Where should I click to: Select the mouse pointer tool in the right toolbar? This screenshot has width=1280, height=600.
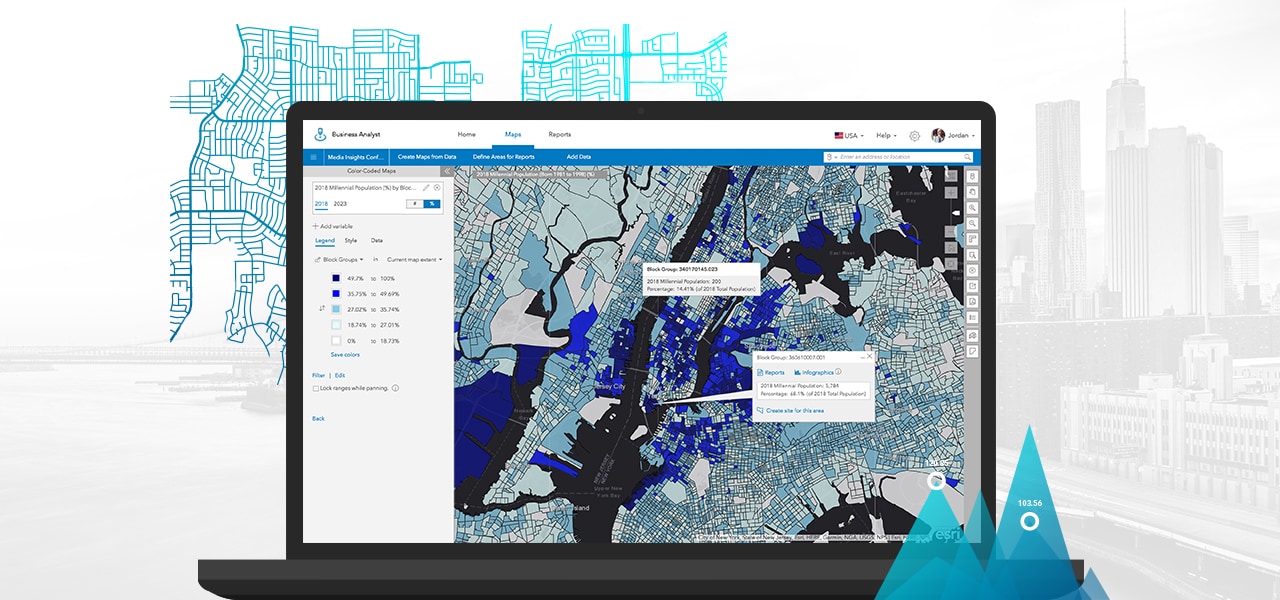(x=972, y=177)
